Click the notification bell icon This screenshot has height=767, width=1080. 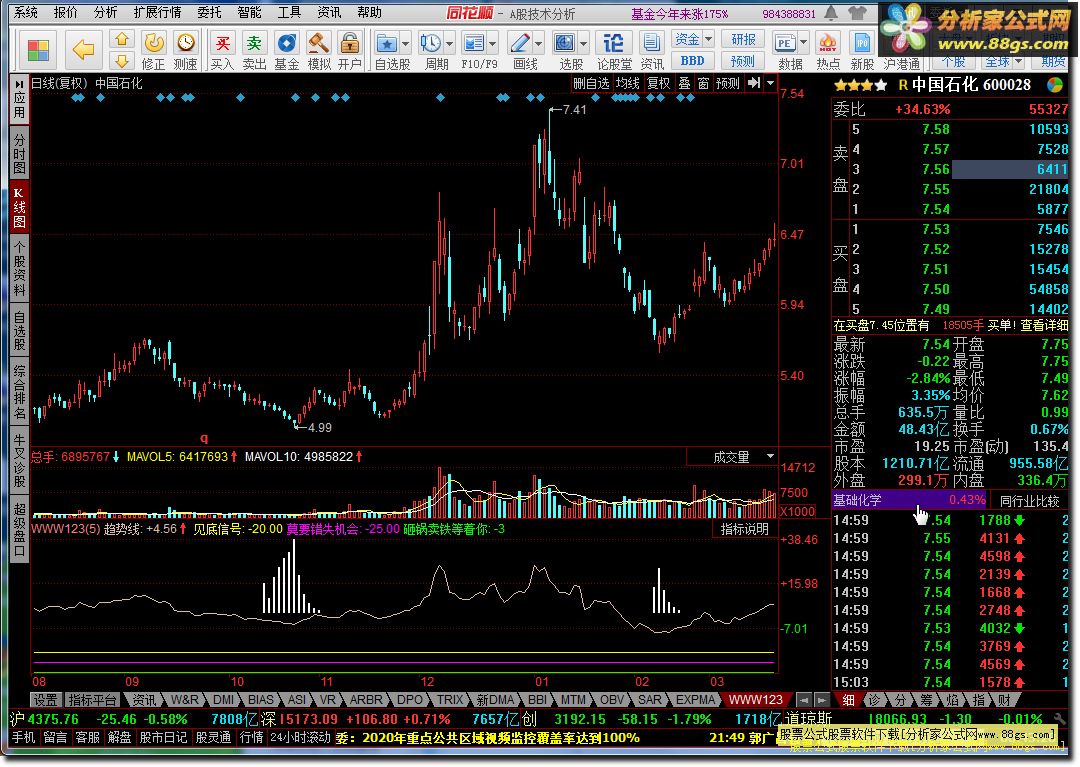[x=831, y=12]
